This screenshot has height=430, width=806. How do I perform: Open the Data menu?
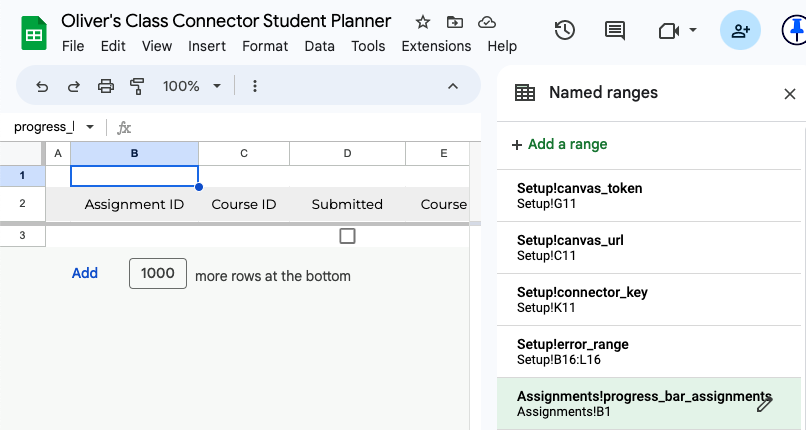click(319, 46)
